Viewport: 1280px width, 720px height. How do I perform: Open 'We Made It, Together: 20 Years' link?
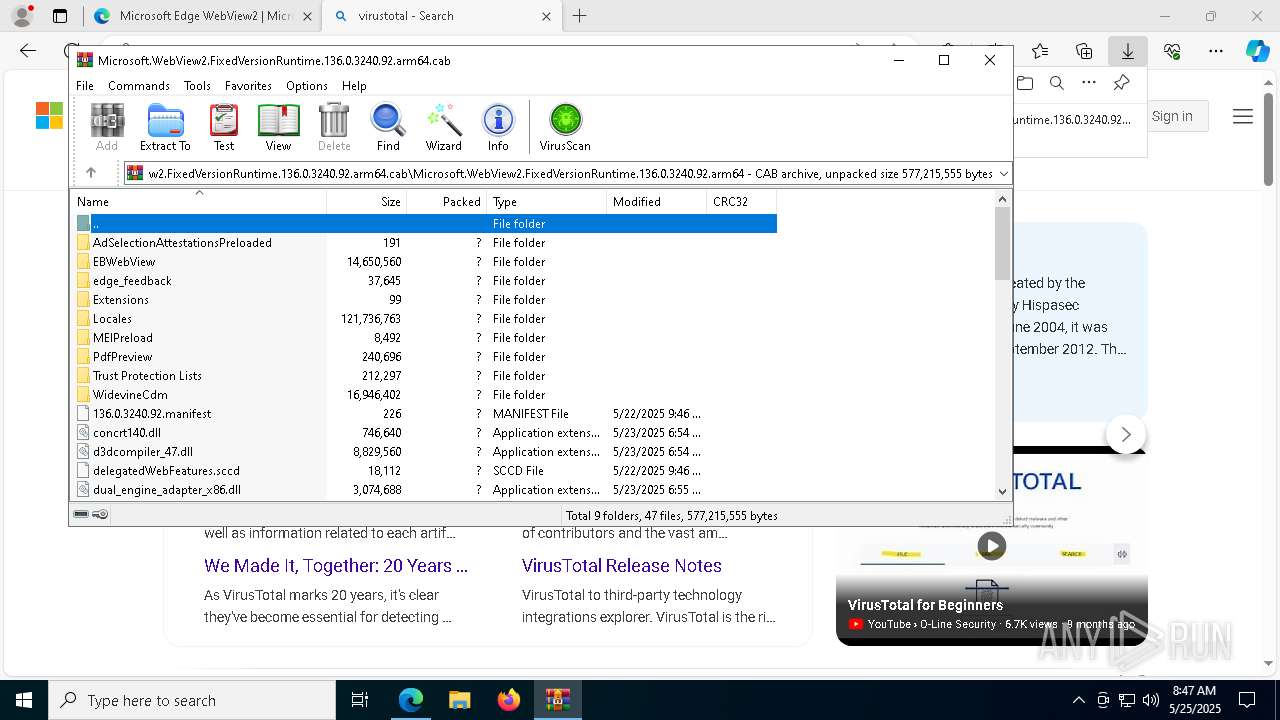click(x=336, y=566)
